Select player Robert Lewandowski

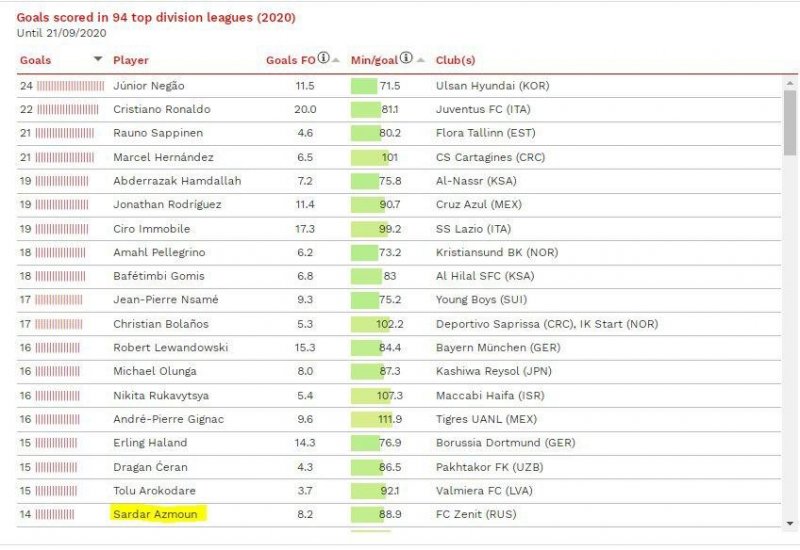[x=170, y=347]
